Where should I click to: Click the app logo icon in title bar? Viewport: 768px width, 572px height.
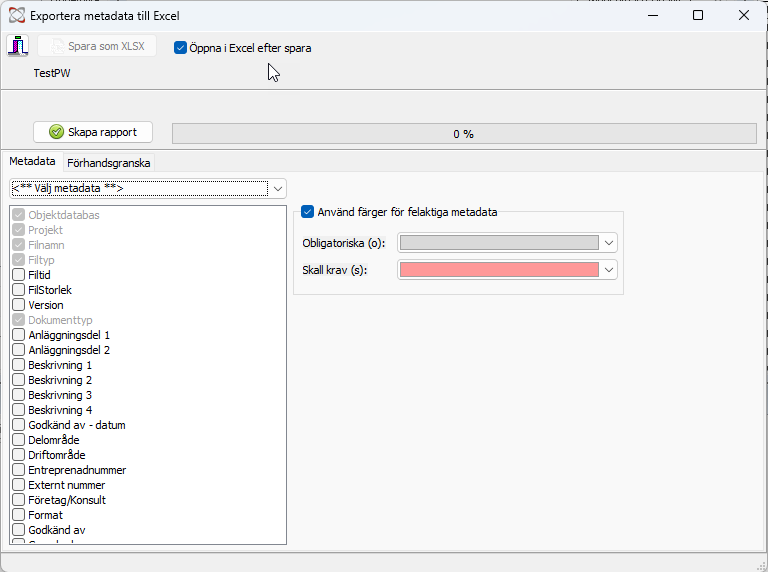coord(17,16)
